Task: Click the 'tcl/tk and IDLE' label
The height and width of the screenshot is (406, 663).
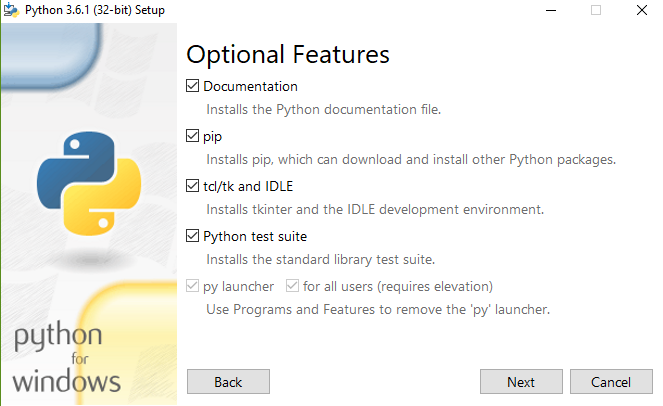Action: click(248, 187)
